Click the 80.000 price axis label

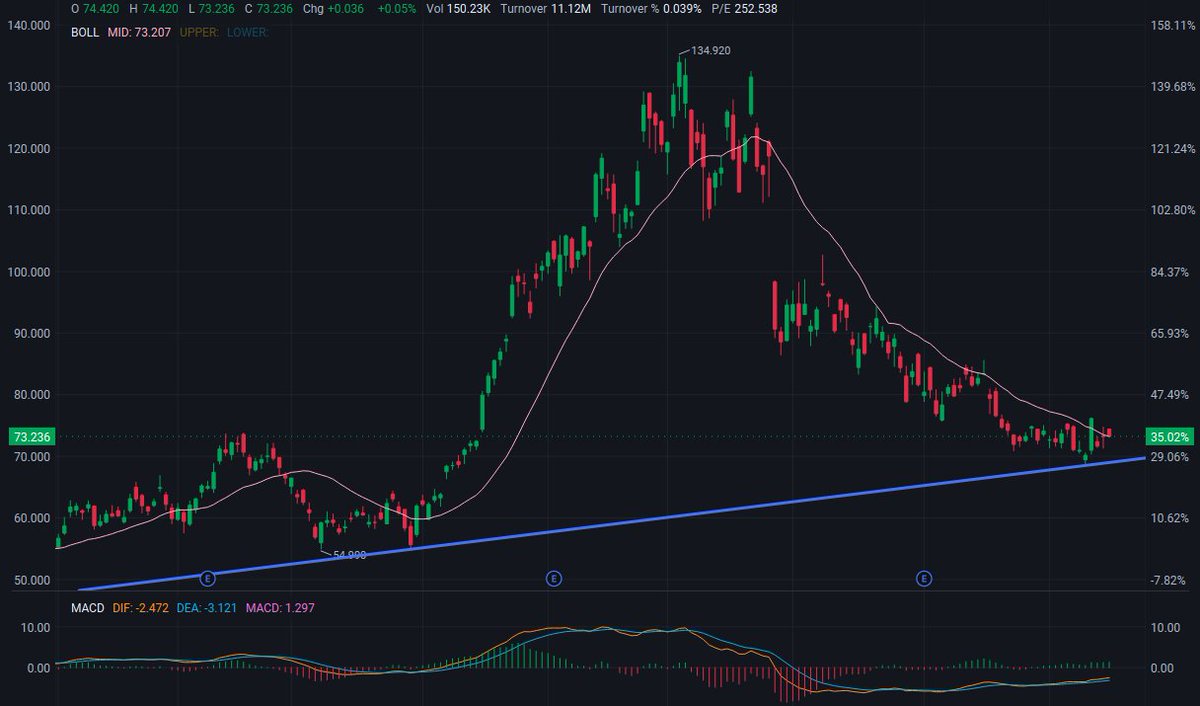[x=34, y=395]
